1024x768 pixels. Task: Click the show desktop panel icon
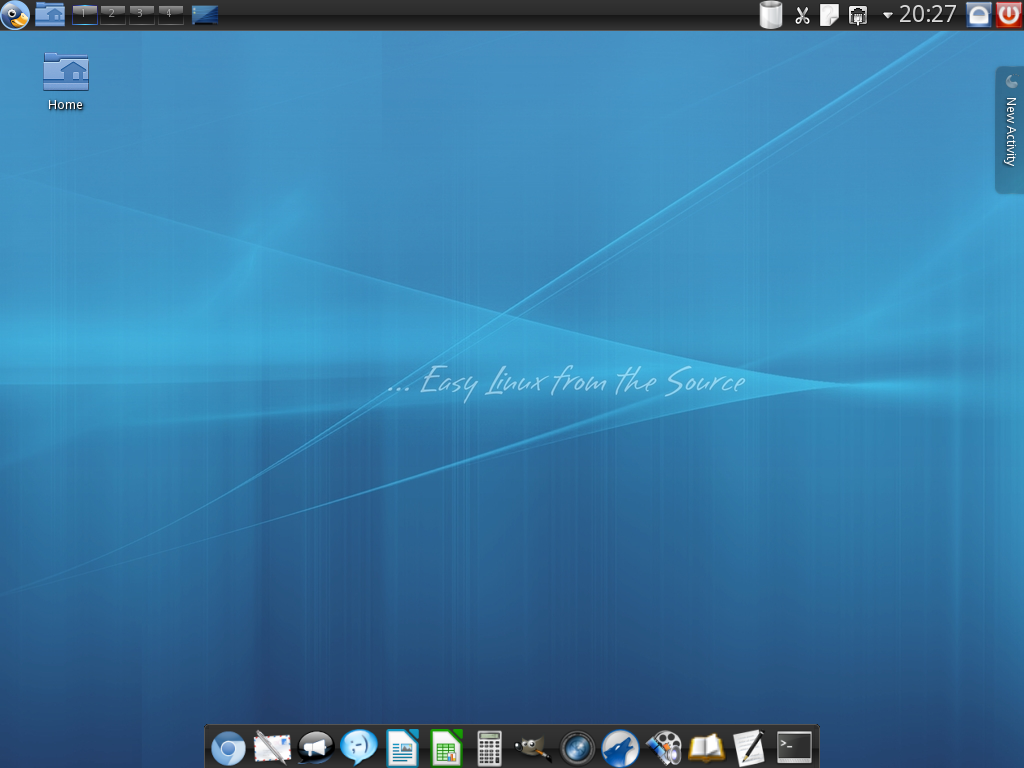[x=205, y=14]
